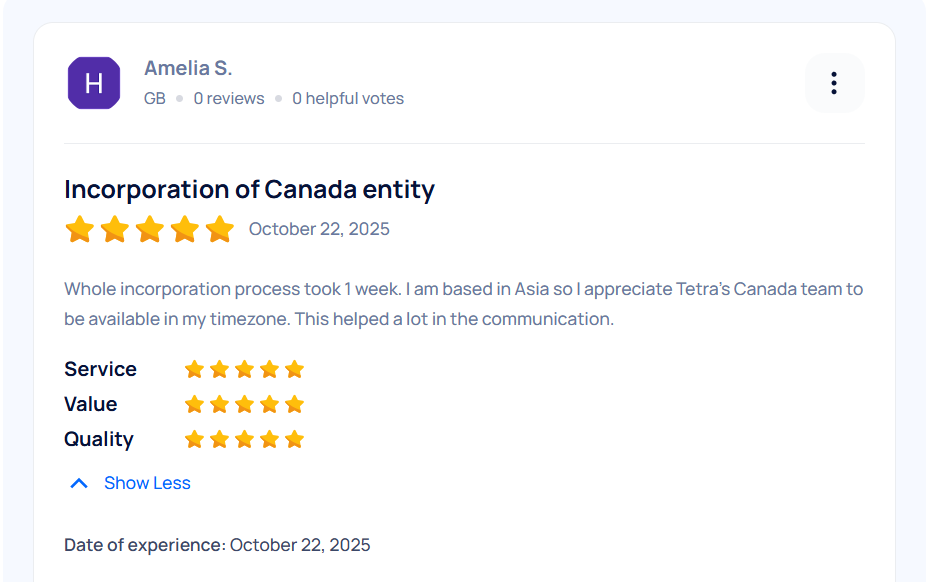The height and width of the screenshot is (582, 932).
Task: Click the third star of overall rating
Action: pyautogui.click(x=150, y=229)
